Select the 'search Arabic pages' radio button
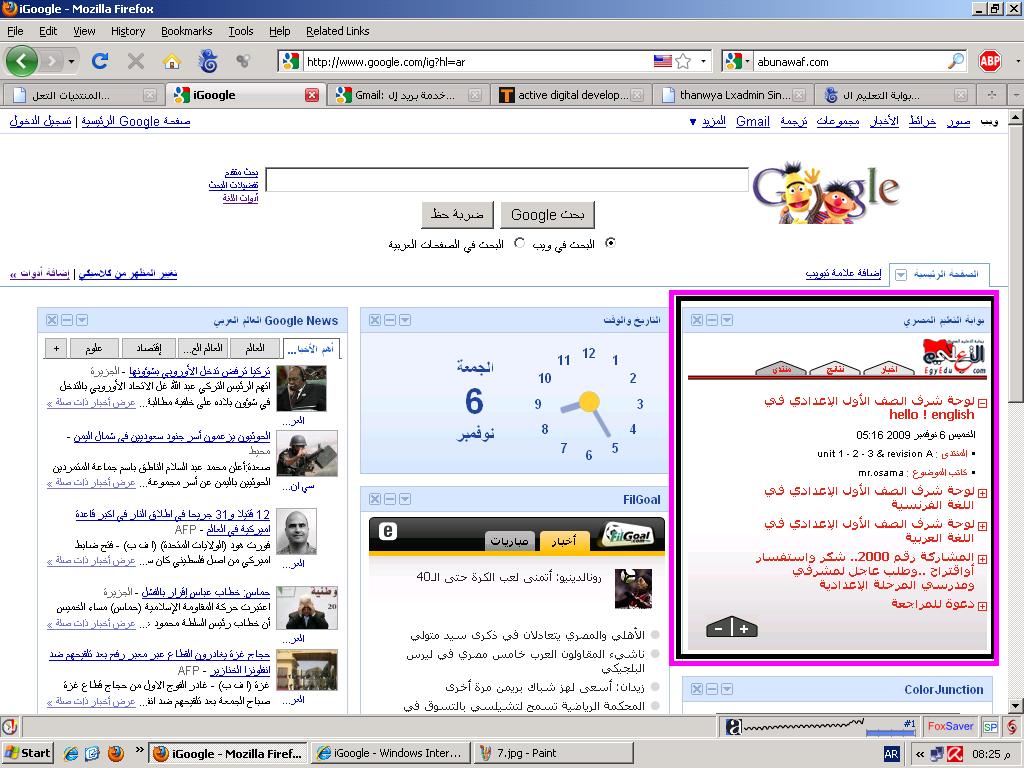The width and height of the screenshot is (1024, 768). pos(520,243)
